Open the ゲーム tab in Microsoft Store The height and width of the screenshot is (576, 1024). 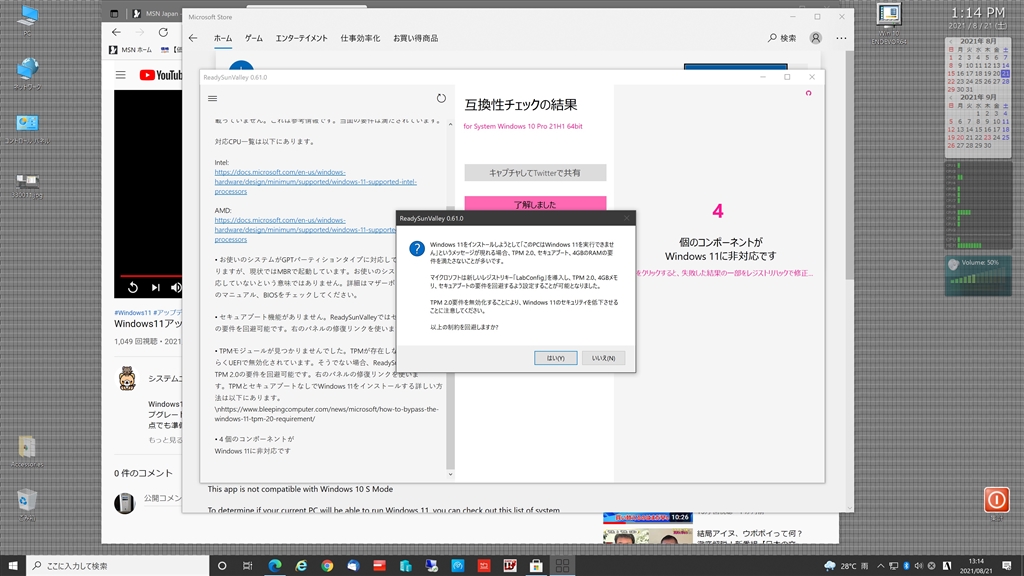(253, 38)
